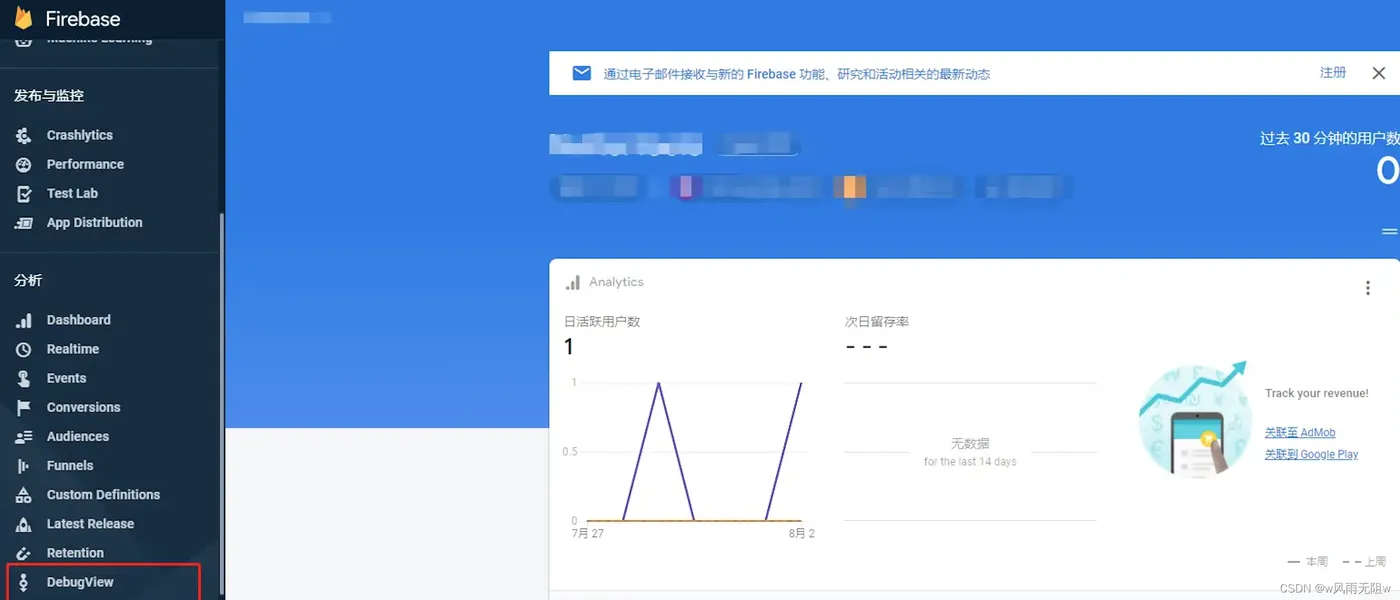The height and width of the screenshot is (600, 1400).
Task: Click the Latest Release rocket icon
Action: click(x=24, y=523)
